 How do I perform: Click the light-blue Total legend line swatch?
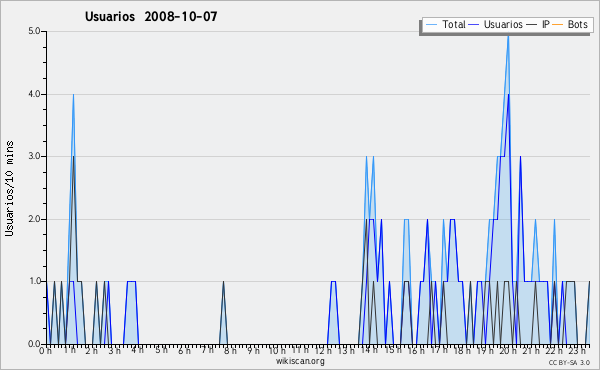pyautogui.click(x=431, y=25)
